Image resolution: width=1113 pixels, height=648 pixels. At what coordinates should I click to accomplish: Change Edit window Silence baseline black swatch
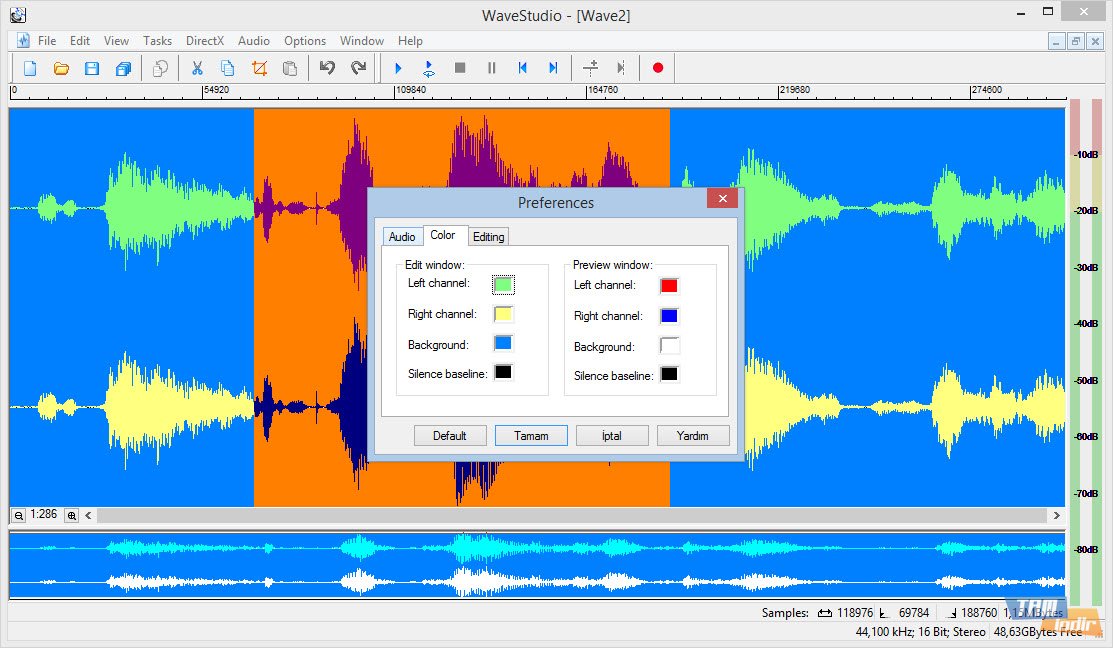coord(503,373)
